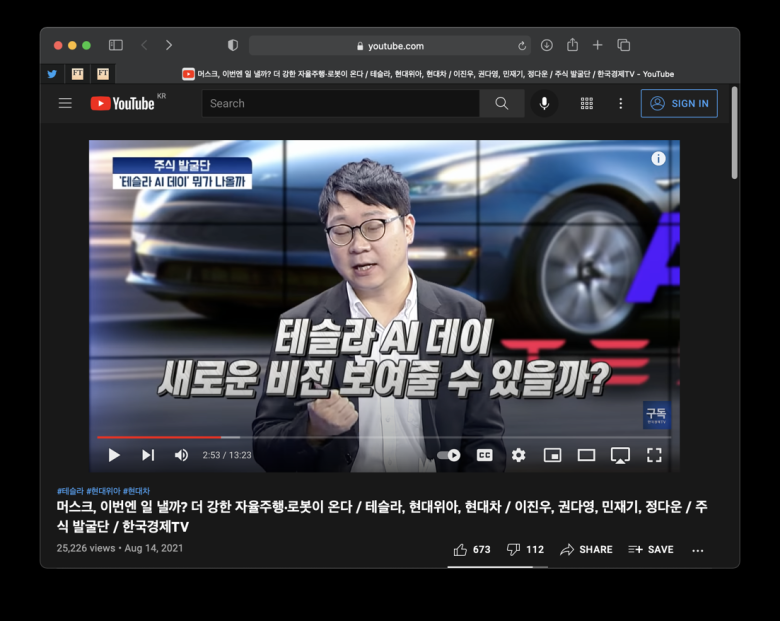Click the SIGN IN button

679,104
